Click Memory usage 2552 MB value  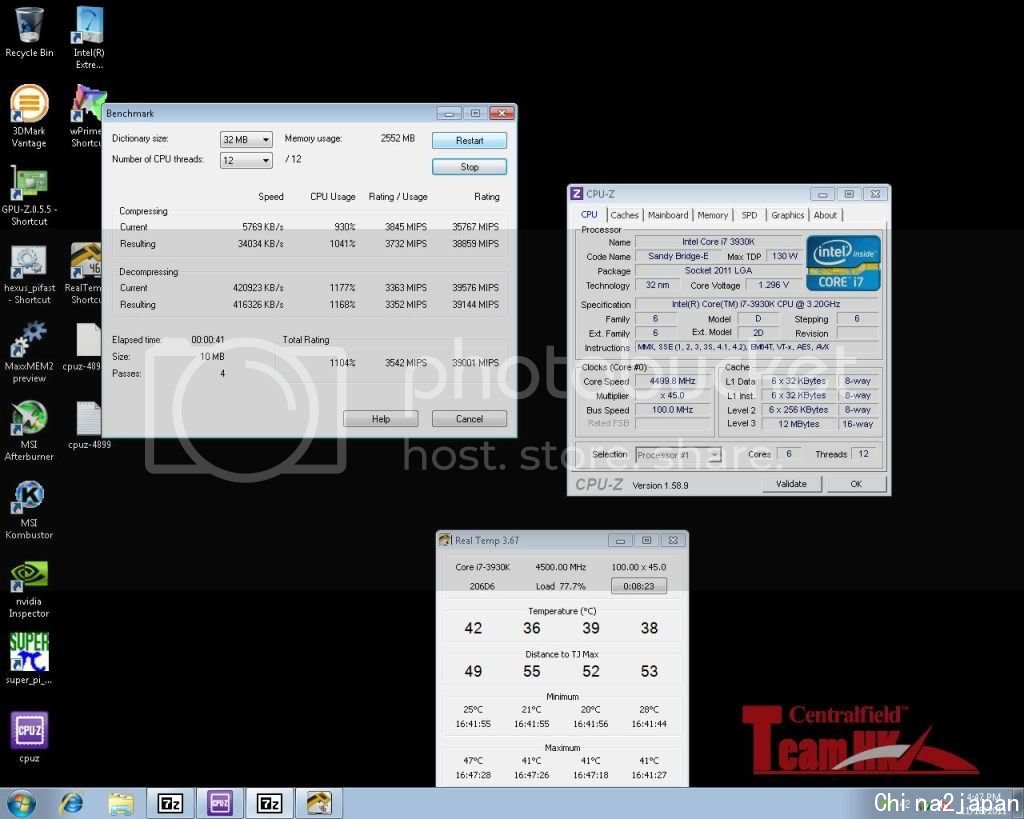coord(398,138)
